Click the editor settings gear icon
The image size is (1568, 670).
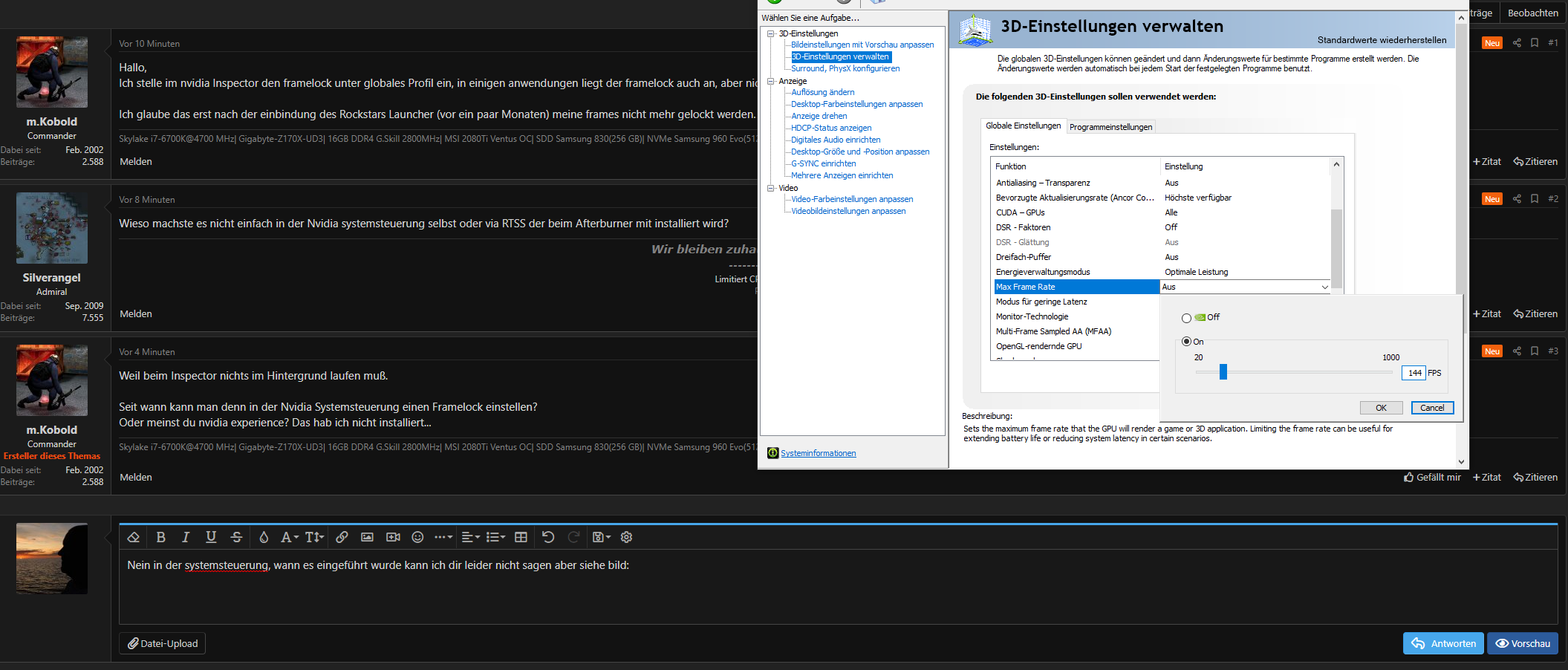click(626, 537)
